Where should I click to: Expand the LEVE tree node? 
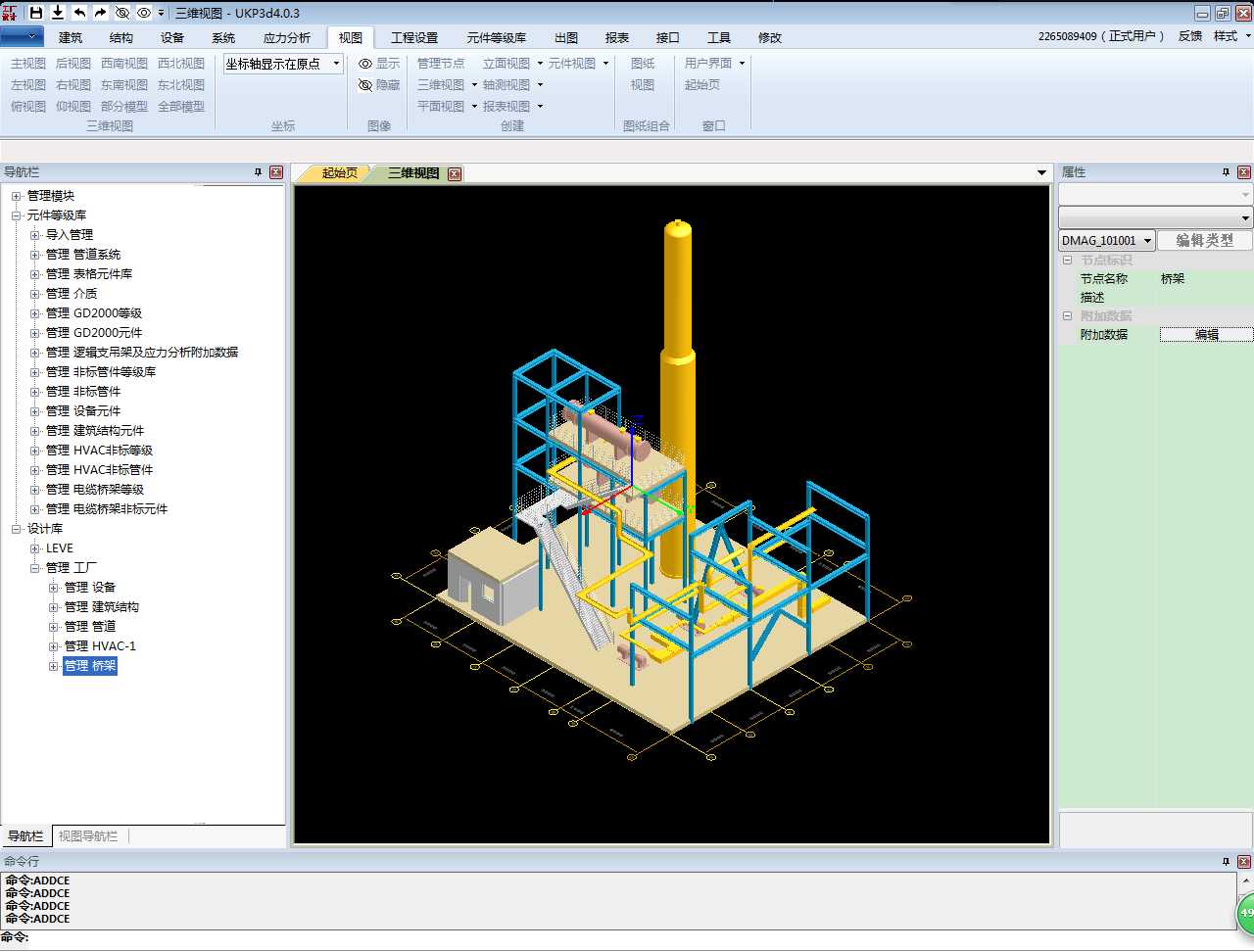(x=34, y=548)
